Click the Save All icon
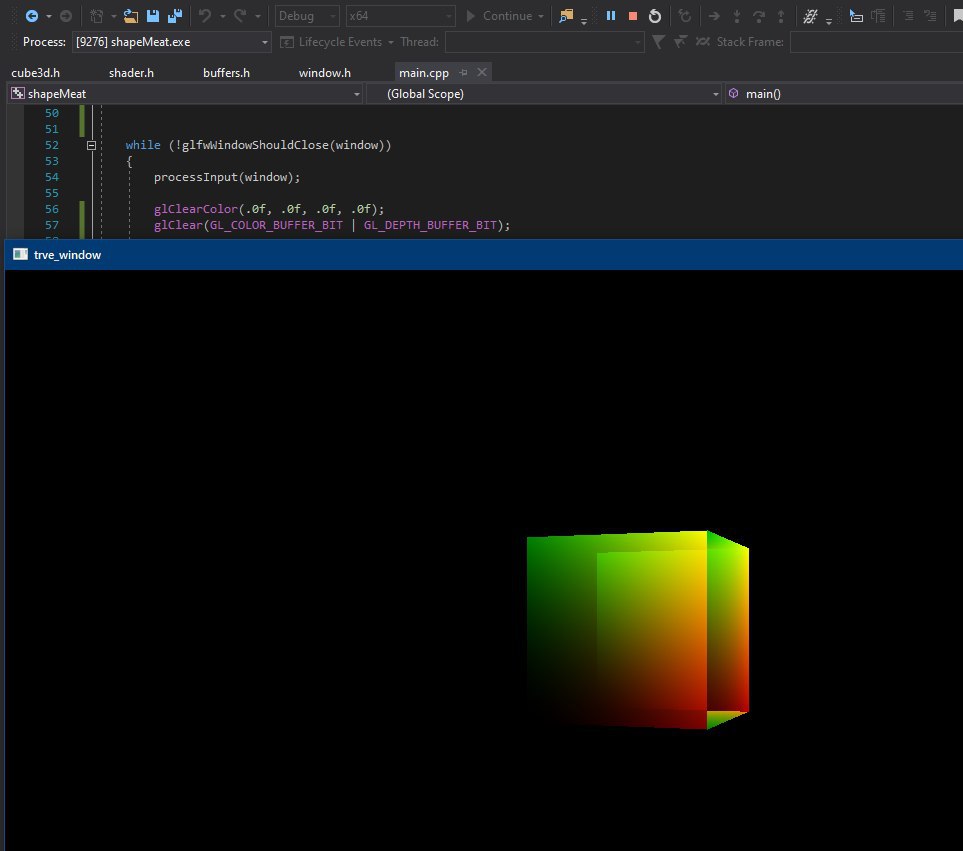The image size is (963, 851). [175, 16]
